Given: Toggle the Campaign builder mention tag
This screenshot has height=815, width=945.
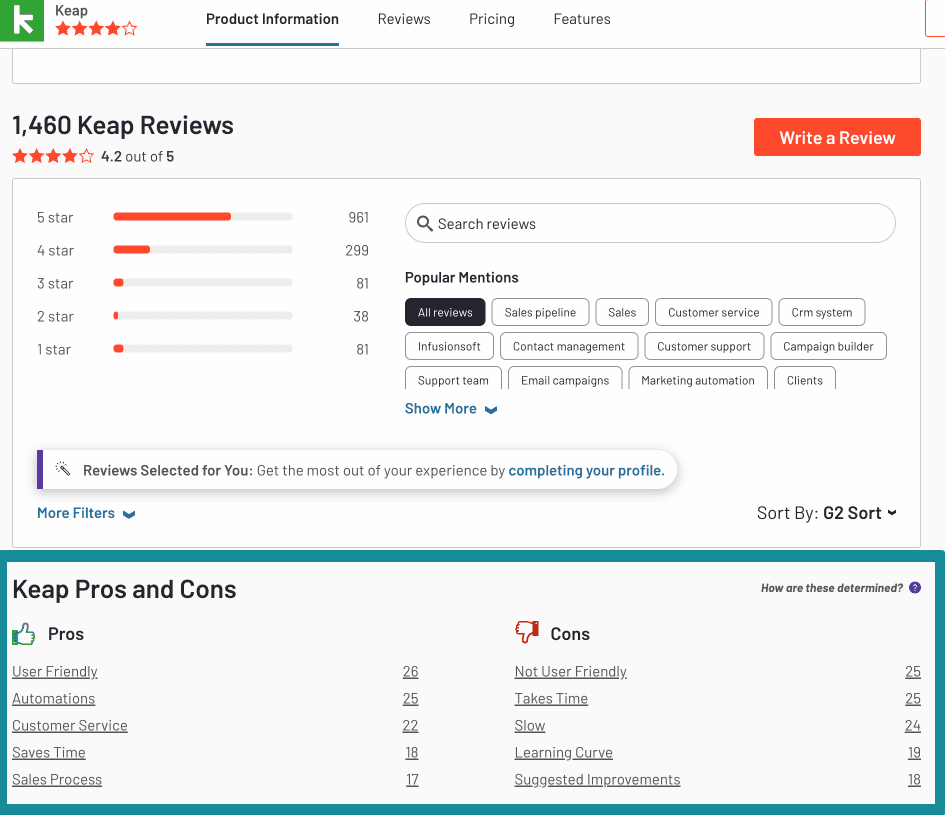Looking at the screenshot, I should click(828, 347).
